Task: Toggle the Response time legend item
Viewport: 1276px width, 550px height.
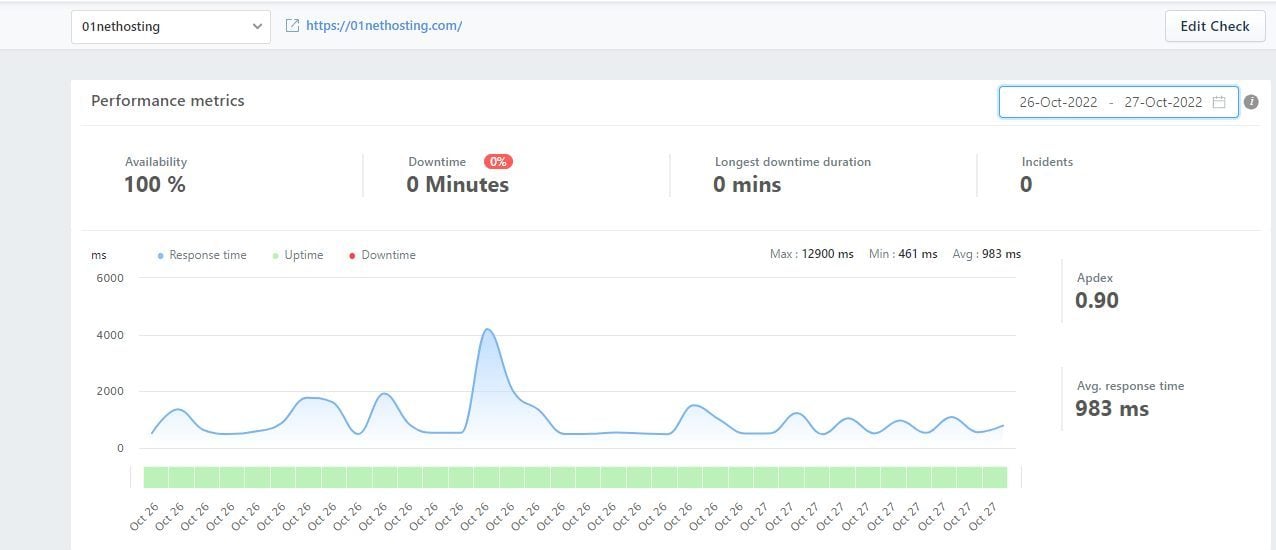Action: pos(202,255)
